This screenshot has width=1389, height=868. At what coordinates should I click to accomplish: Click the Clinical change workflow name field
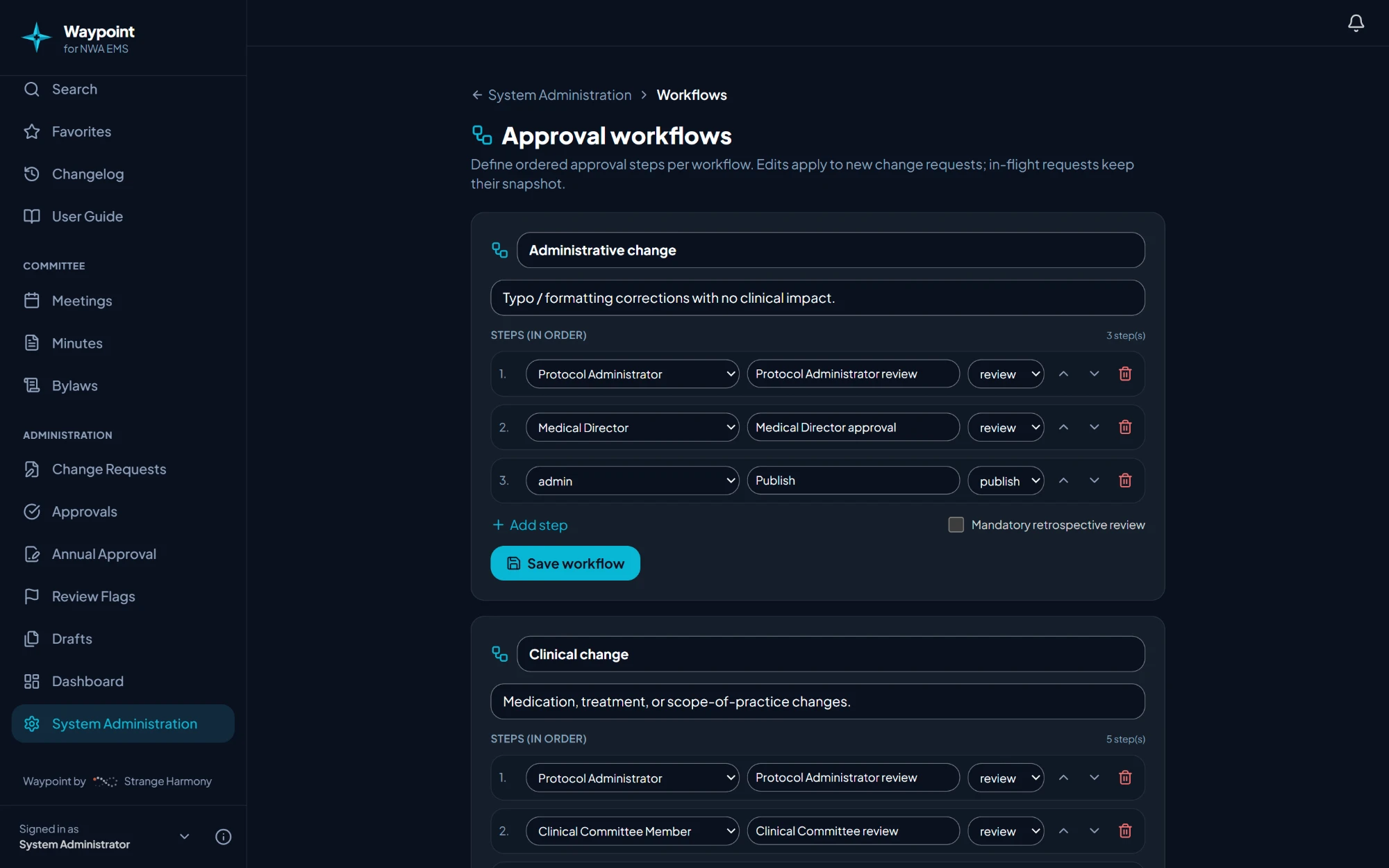pyautogui.click(x=831, y=654)
